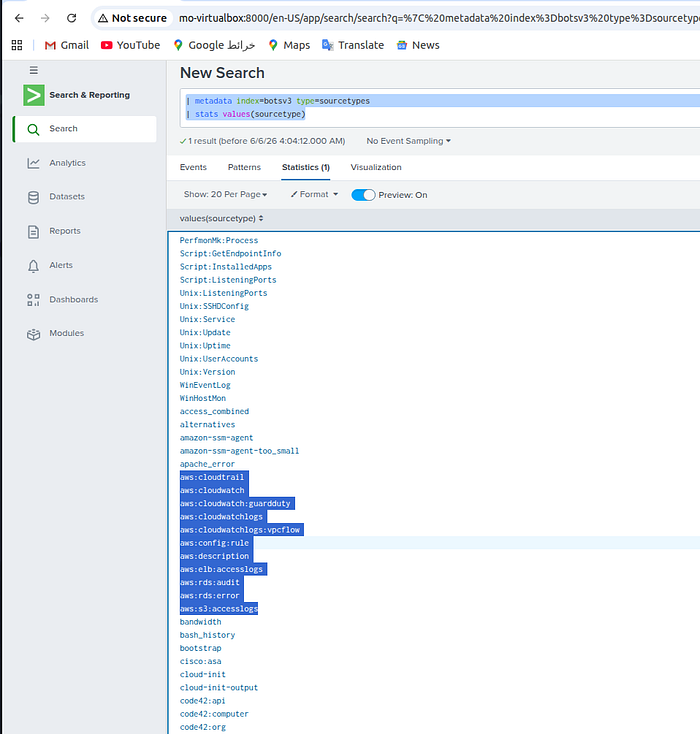
Task: Click the Reports document icon
Action: (33, 231)
